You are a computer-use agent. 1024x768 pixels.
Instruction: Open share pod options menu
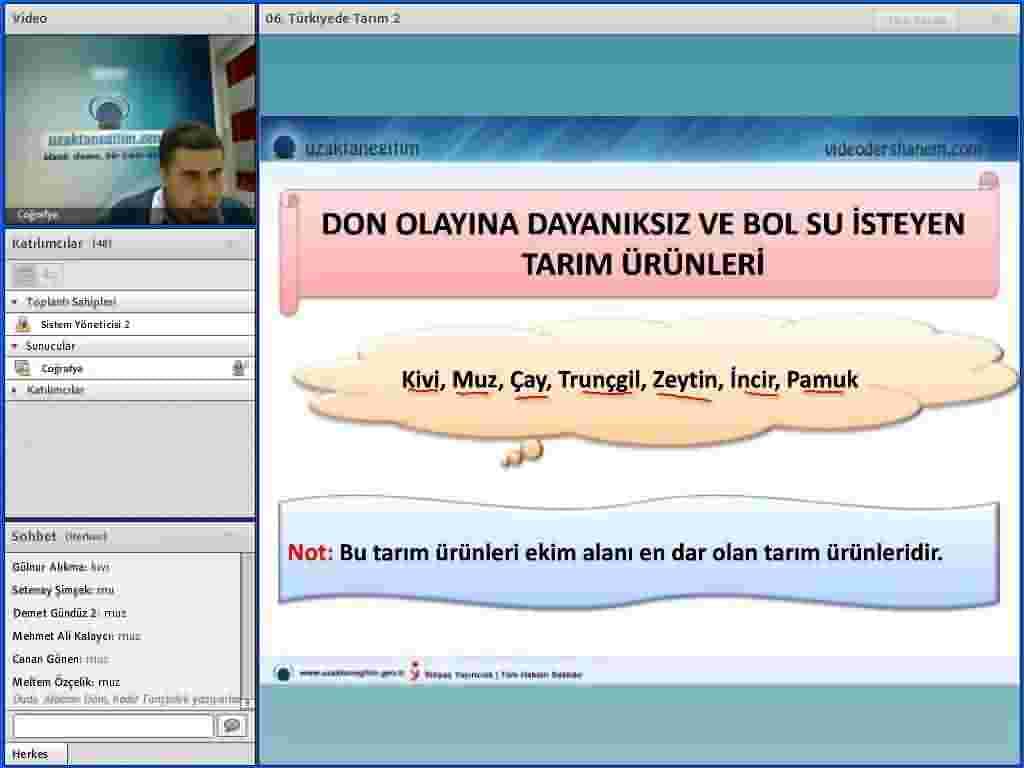(x=997, y=20)
